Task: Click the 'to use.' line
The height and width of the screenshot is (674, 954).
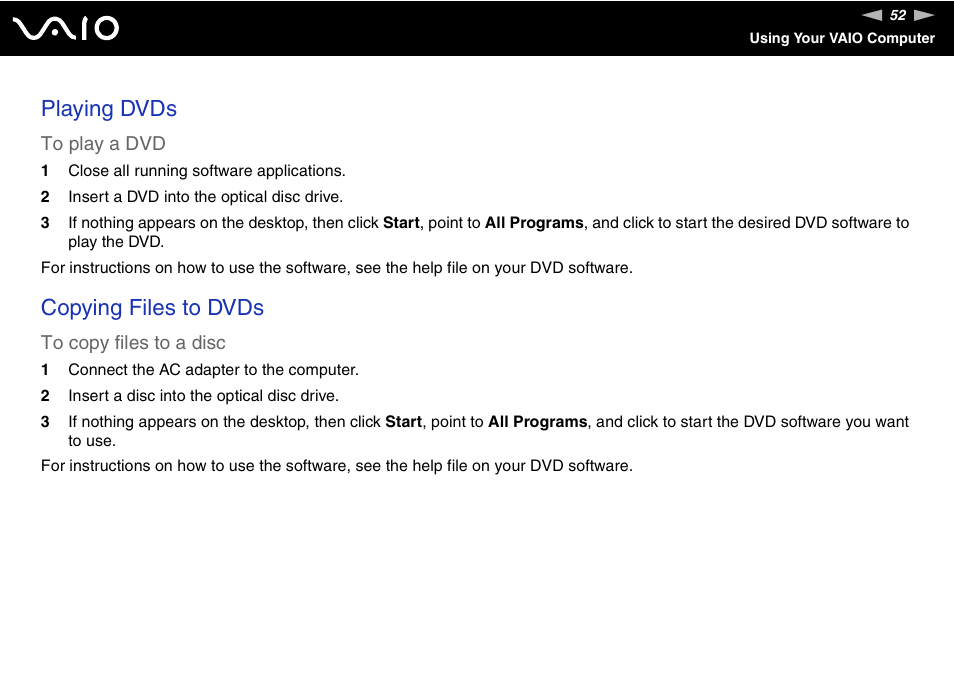Action: 92,441
